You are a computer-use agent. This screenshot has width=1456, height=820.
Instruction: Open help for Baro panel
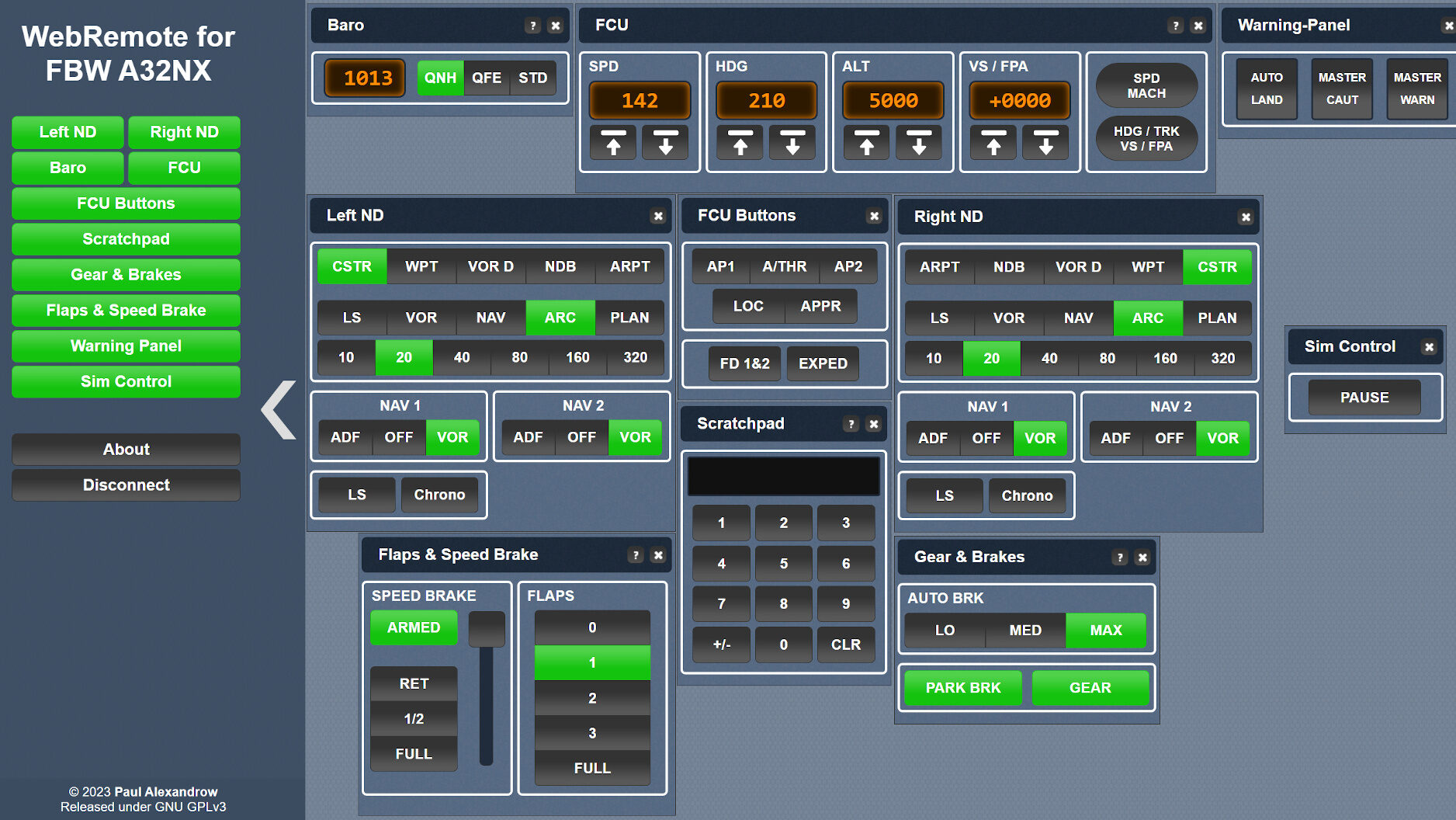pyautogui.click(x=532, y=26)
